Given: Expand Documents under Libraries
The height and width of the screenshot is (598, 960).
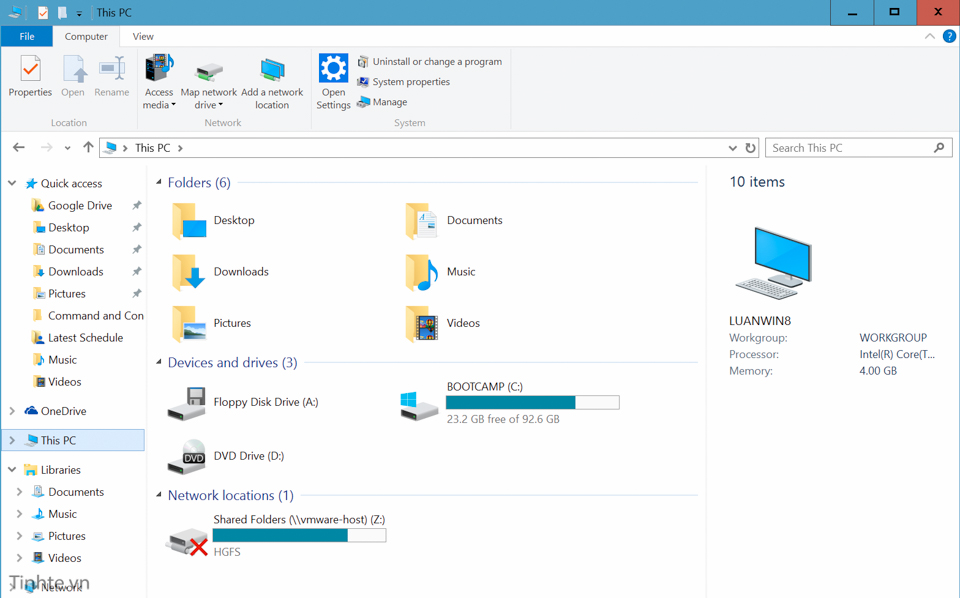Looking at the screenshot, I should pos(19,491).
